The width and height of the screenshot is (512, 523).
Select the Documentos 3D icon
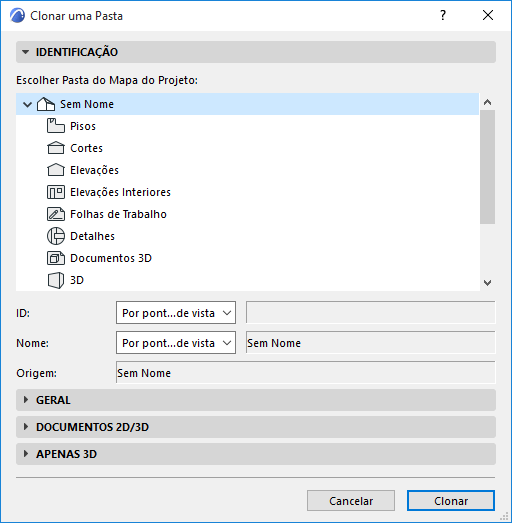56,258
